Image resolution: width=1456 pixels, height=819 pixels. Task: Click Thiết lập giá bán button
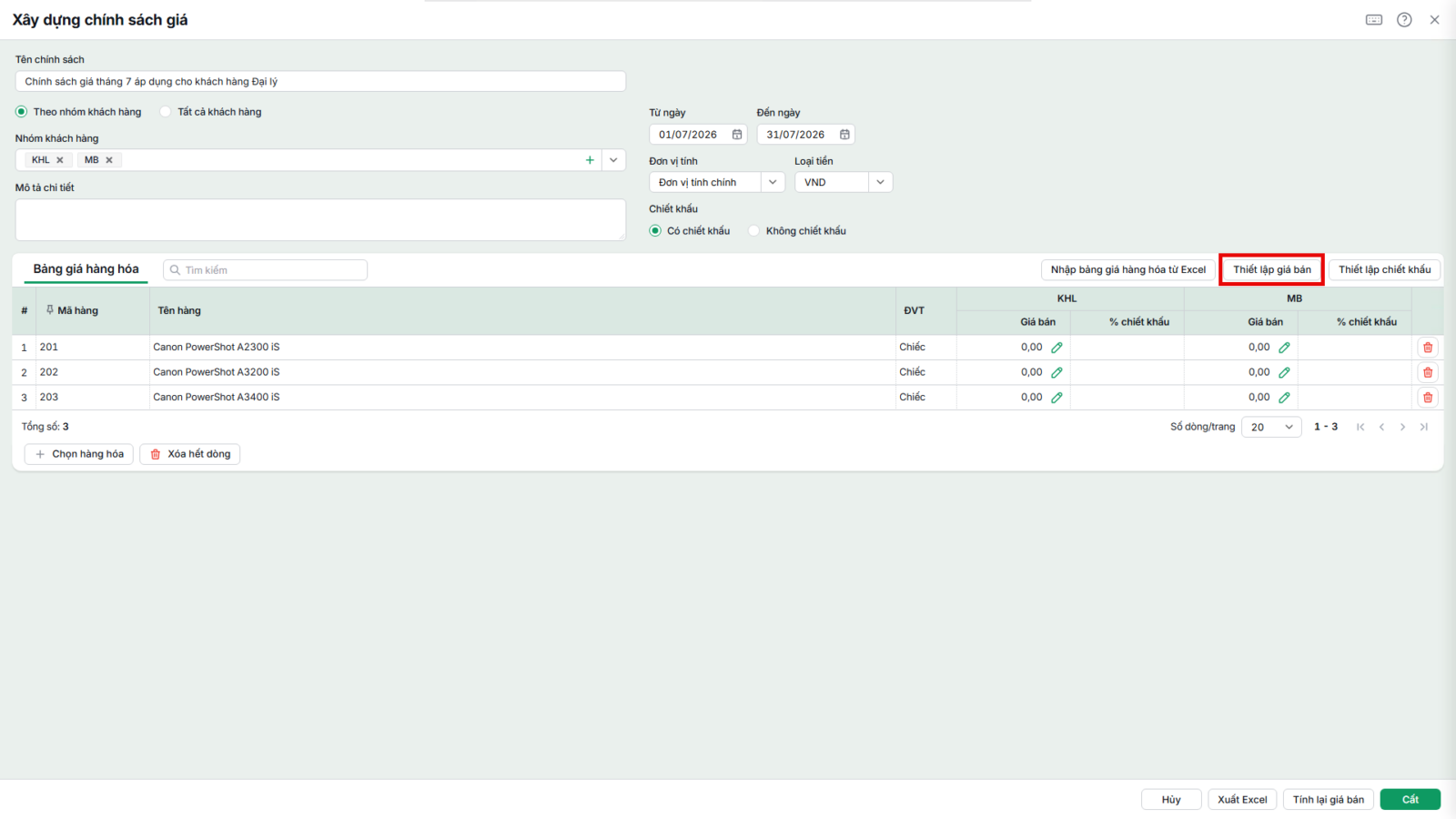pos(1272,269)
